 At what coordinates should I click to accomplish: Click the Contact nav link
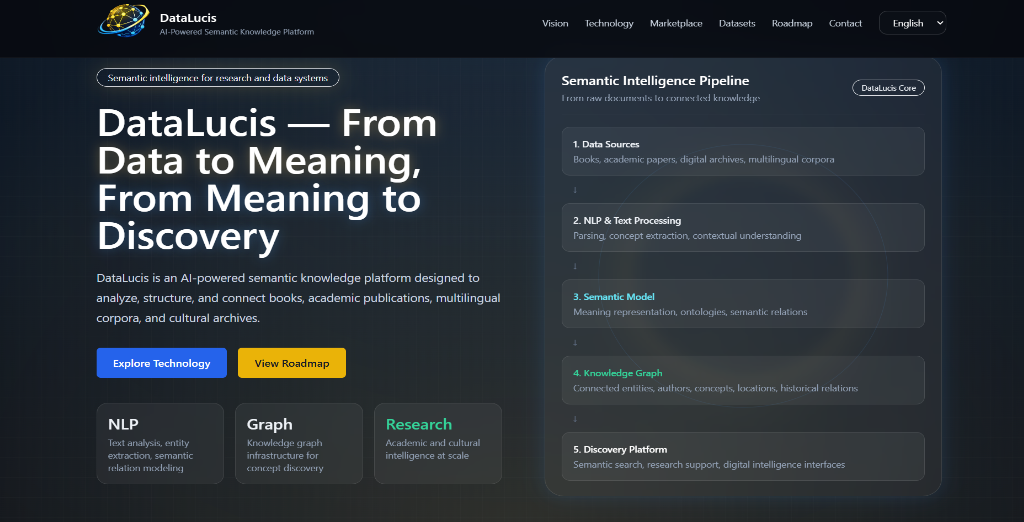[x=845, y=23]
